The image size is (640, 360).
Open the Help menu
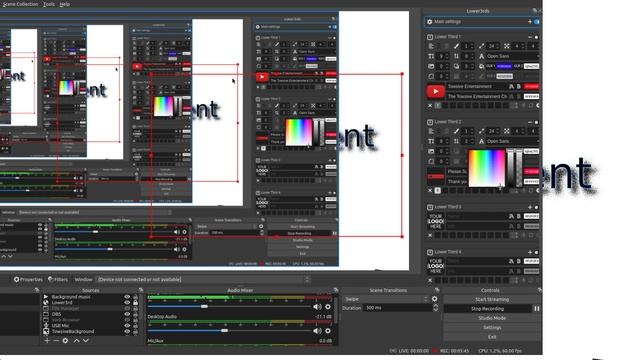point(64,4)
